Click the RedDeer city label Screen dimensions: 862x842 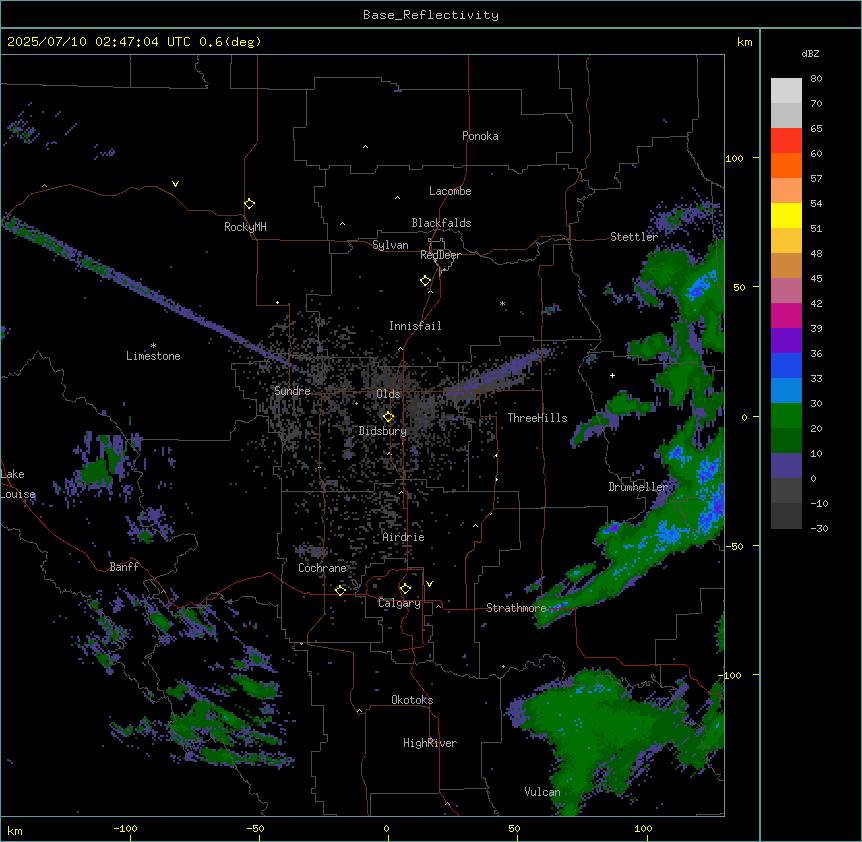(x=440, y=255)
